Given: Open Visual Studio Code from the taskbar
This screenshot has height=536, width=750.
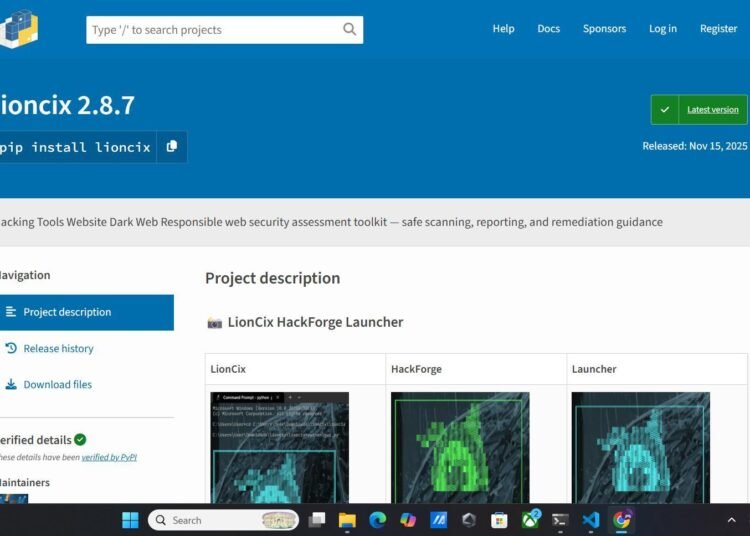Looking at the screenshot, I should pyautogui.click(x=591, y=520).
